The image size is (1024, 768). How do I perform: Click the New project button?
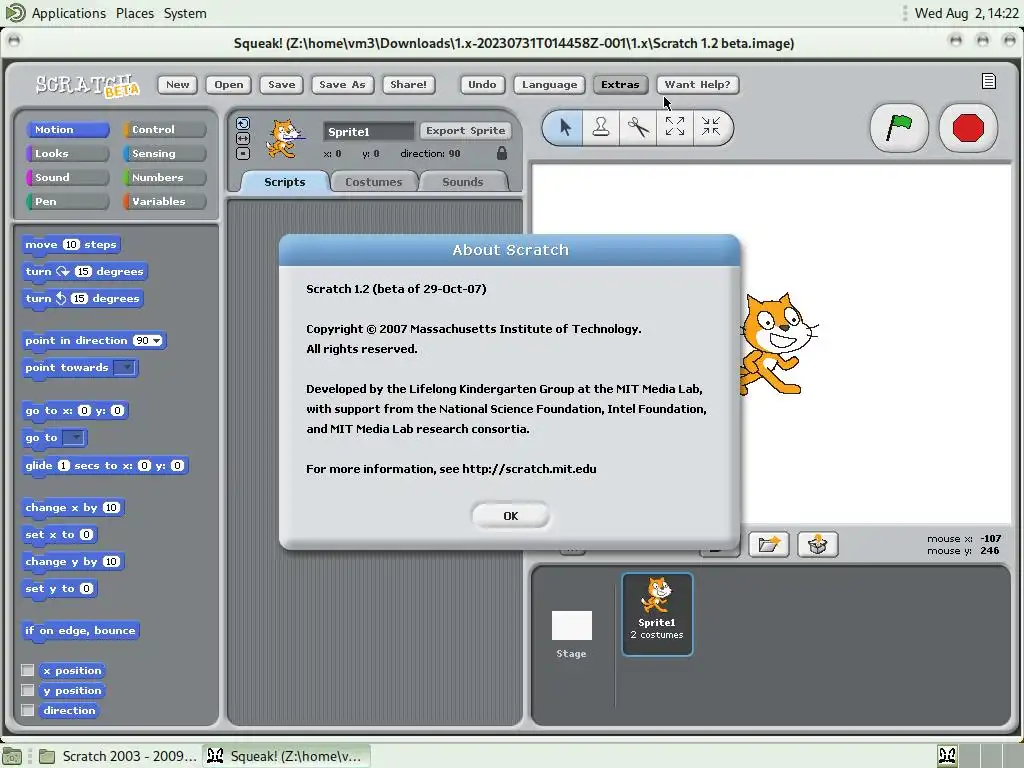178,84
